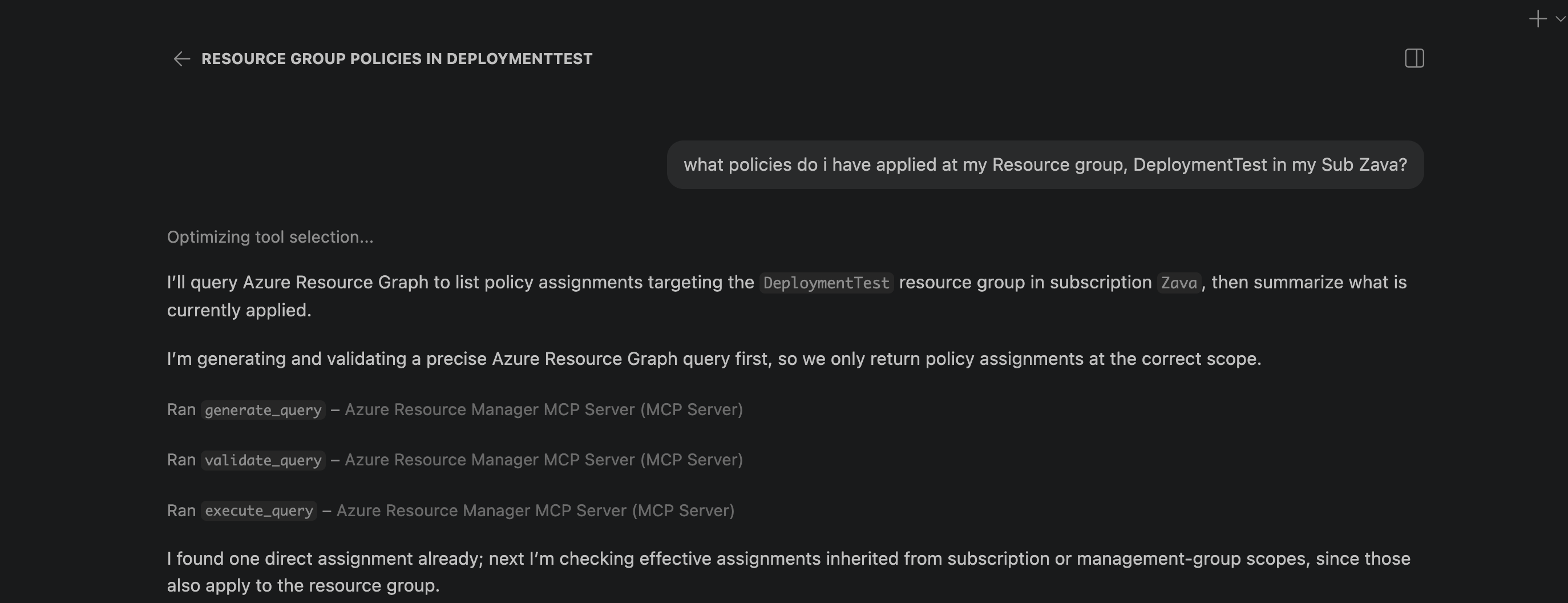Click the user message about DeploymentTest policies
This screenshot has height=603, width=1568.
[x=1045, y=165]
